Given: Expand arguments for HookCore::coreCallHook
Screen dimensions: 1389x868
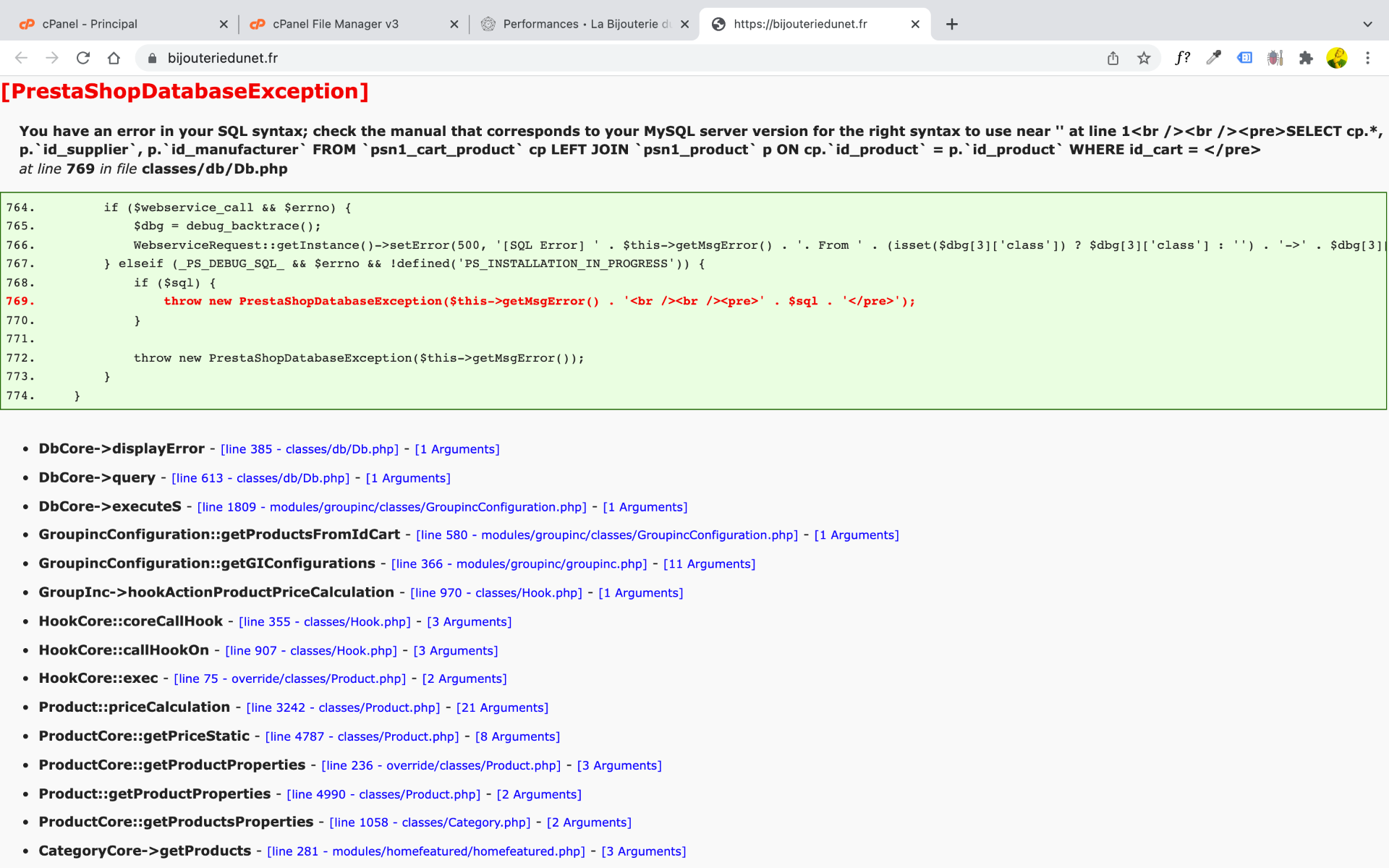Looking at the screenshot, I should tap(470, 622).
